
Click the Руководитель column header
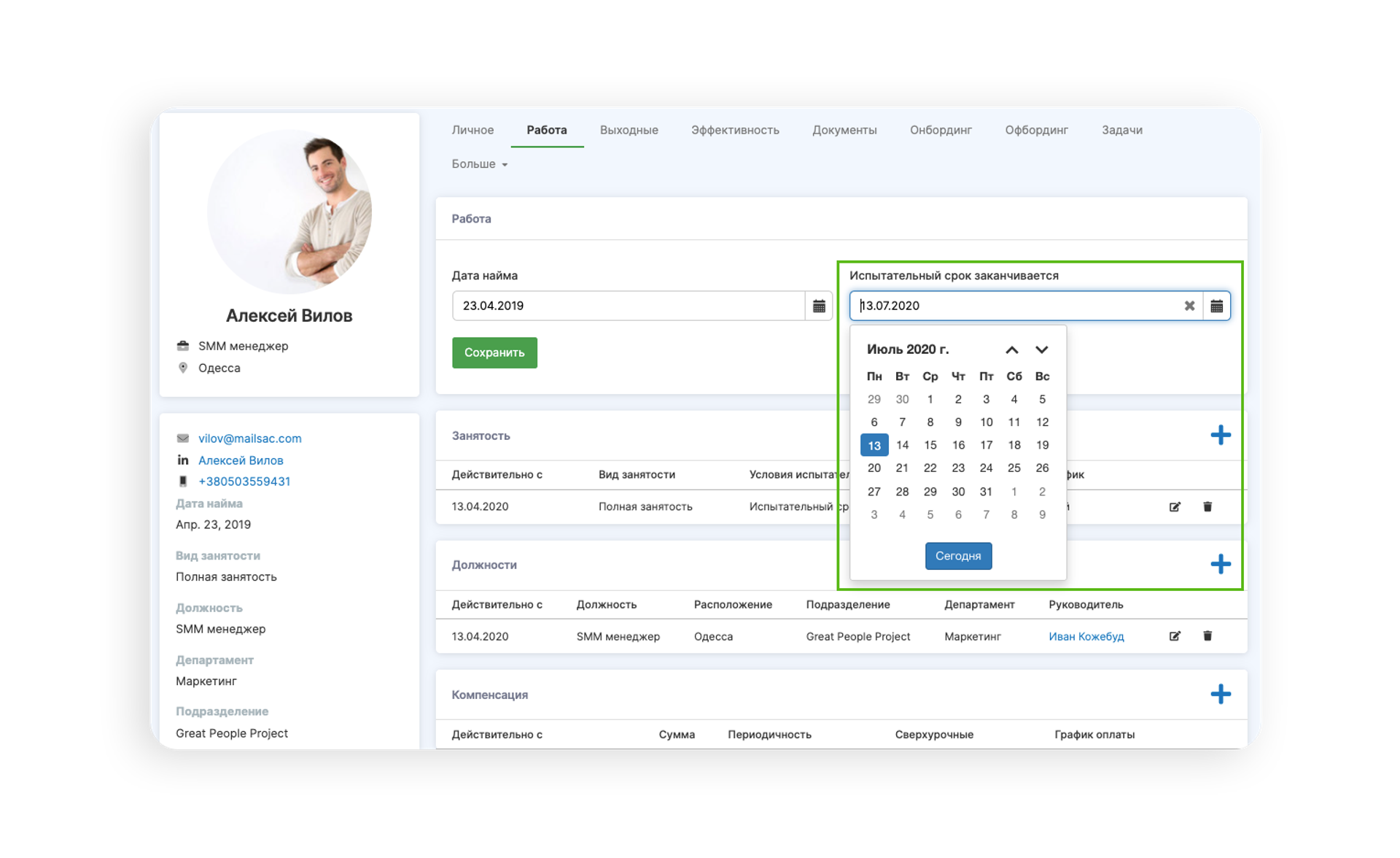pos(1086,605)
